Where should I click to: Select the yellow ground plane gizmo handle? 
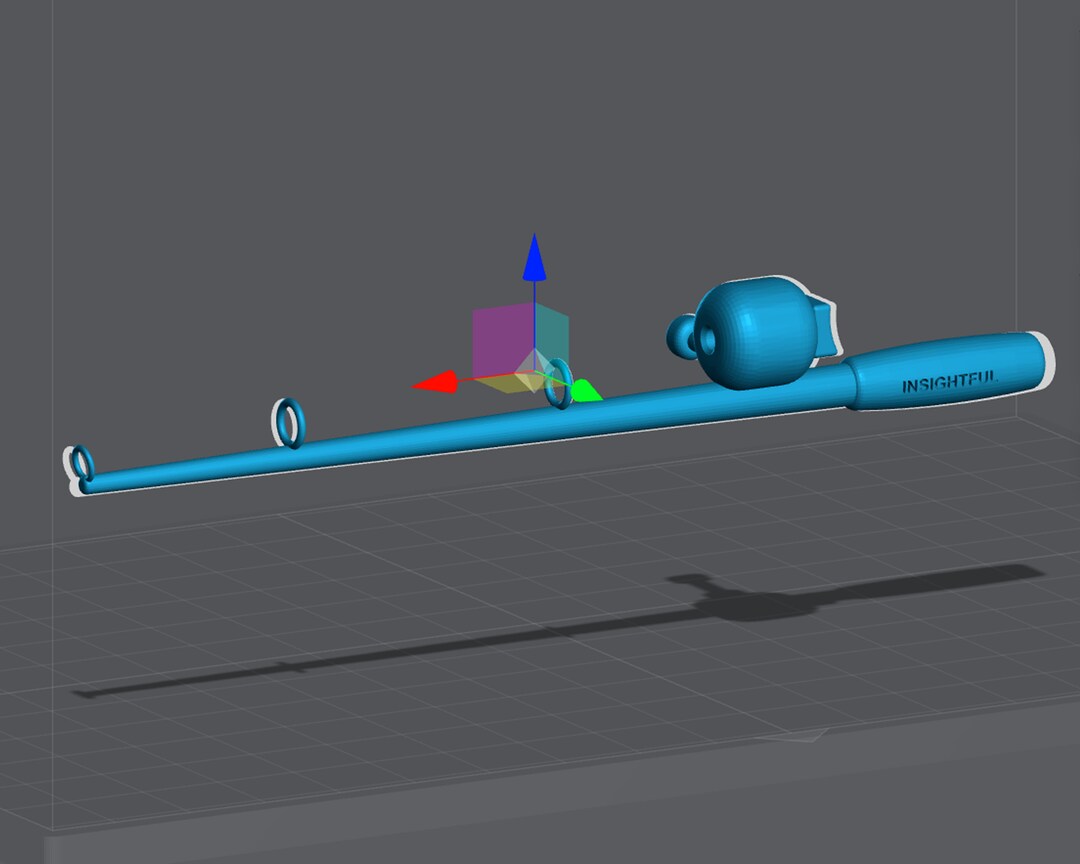click(x=503, y=383)
